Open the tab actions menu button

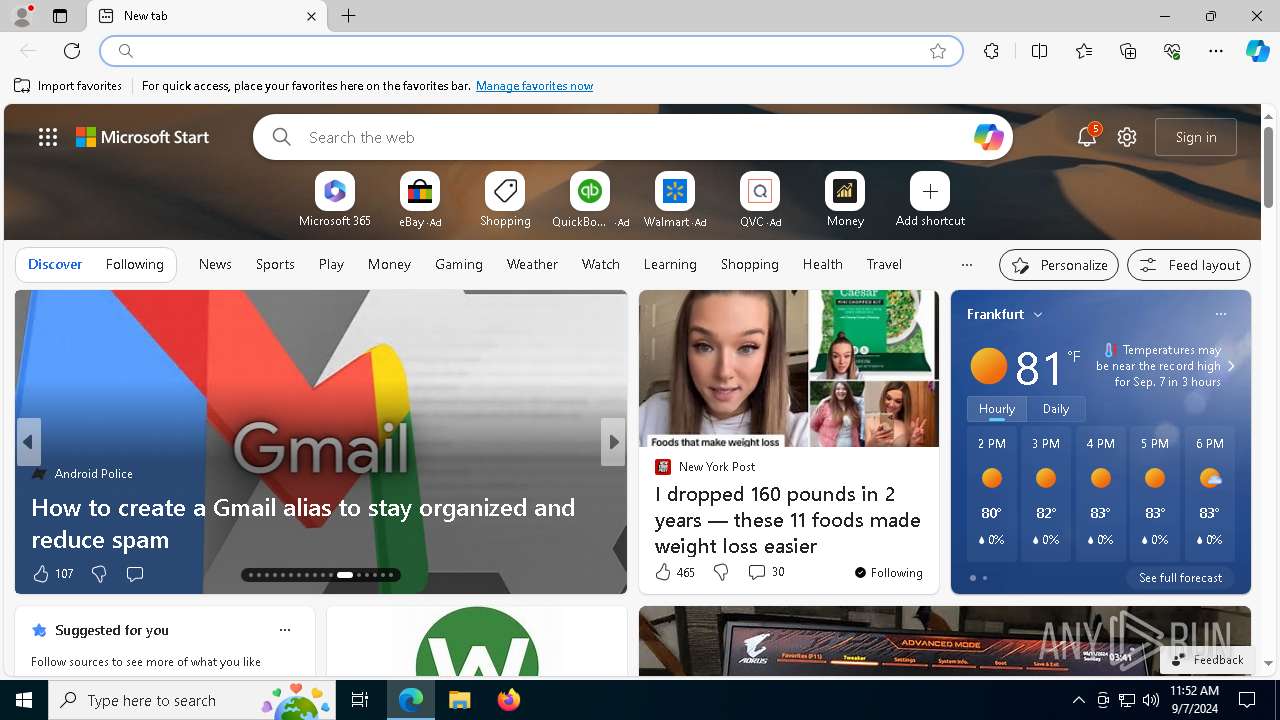tap(60, 16)
